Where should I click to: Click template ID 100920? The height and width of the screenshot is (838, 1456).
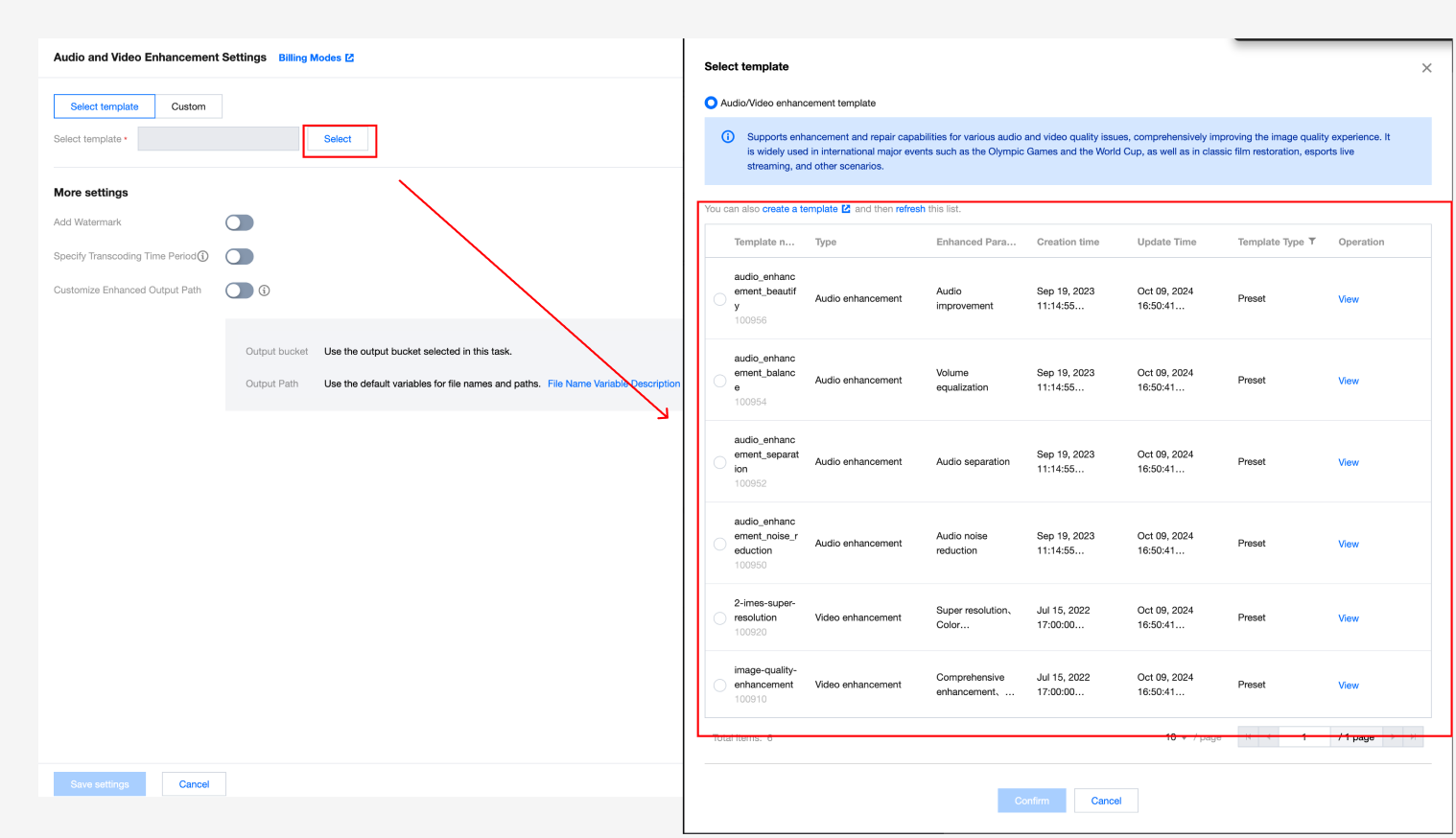(750, 633)
